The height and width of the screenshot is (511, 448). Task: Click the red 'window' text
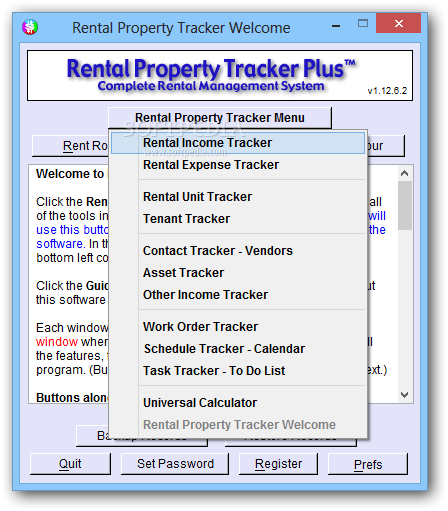tap(57, 342)
